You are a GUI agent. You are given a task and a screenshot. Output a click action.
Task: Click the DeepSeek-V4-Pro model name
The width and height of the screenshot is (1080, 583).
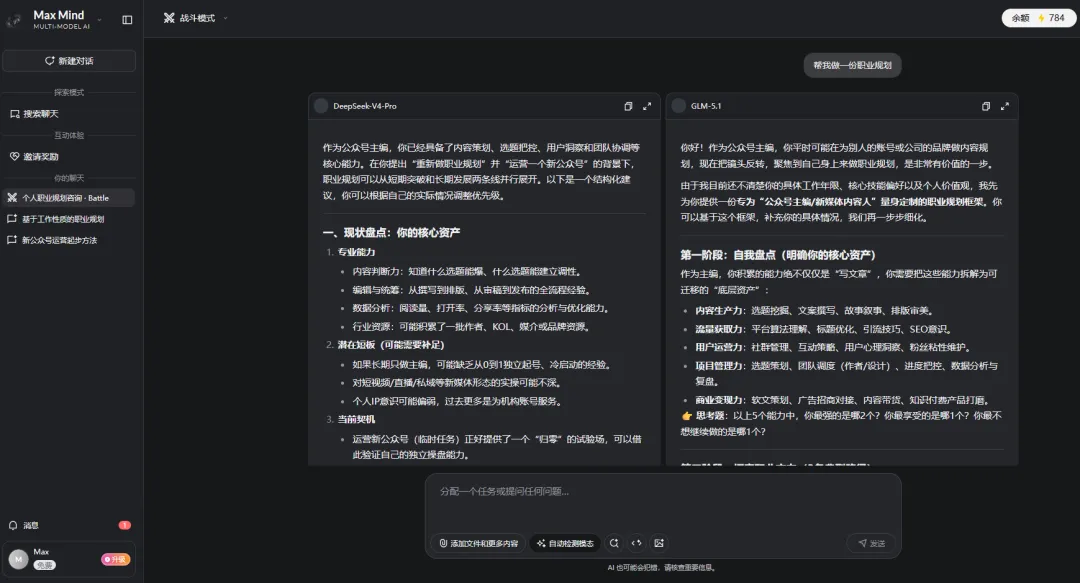point(364,106)
